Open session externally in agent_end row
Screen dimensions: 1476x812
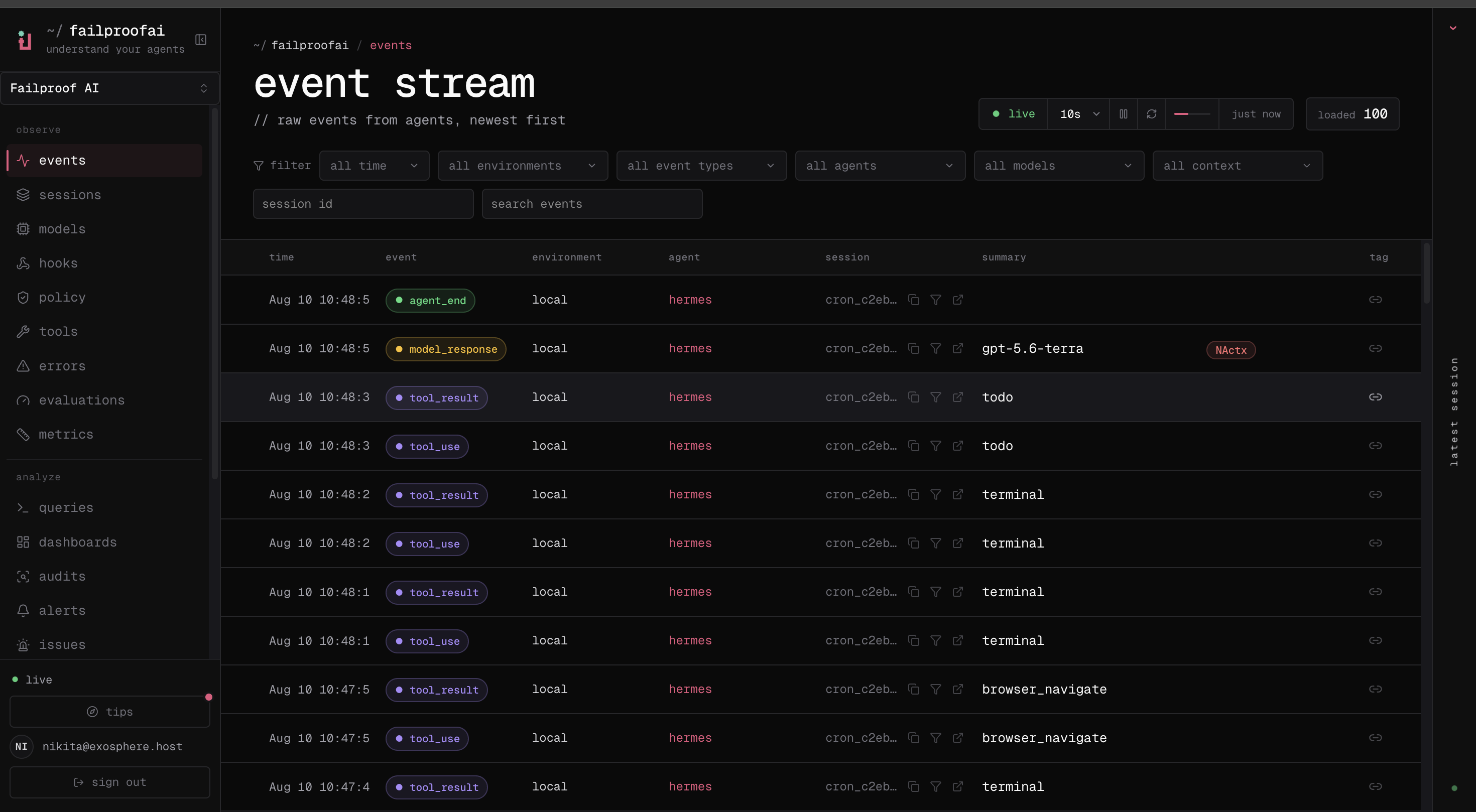[x=957, y=300]
